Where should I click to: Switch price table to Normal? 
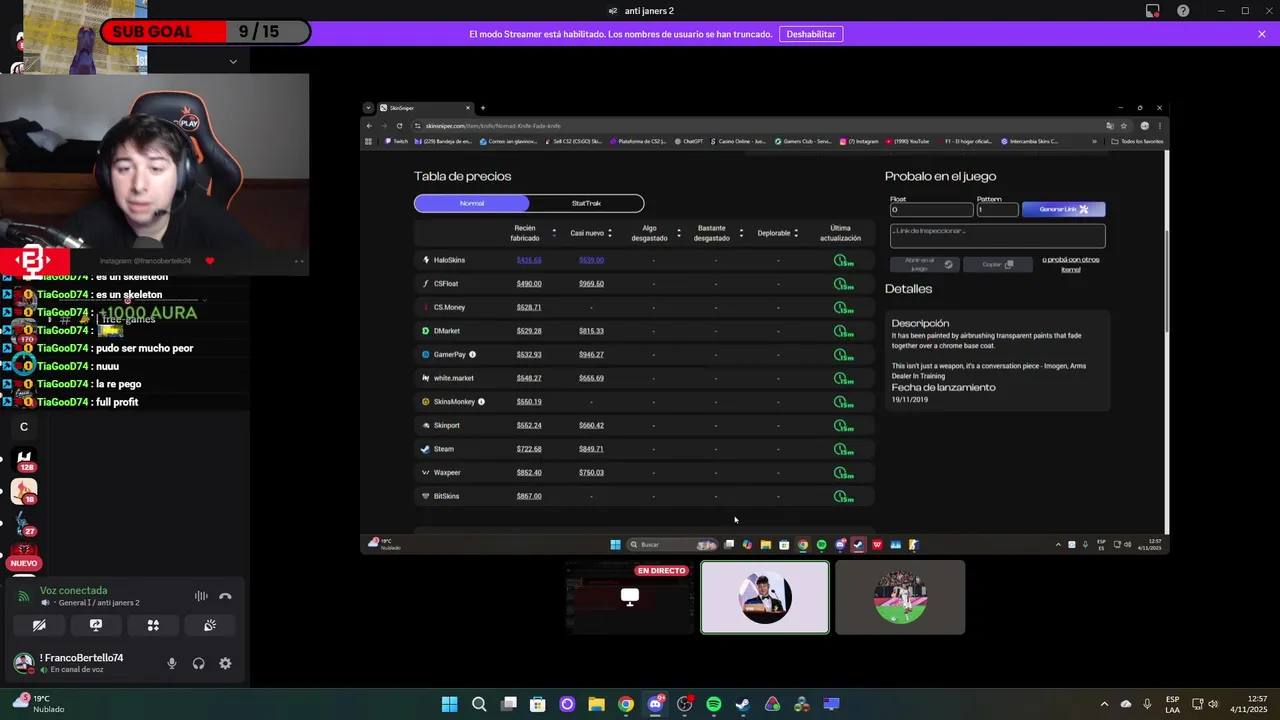472,203
